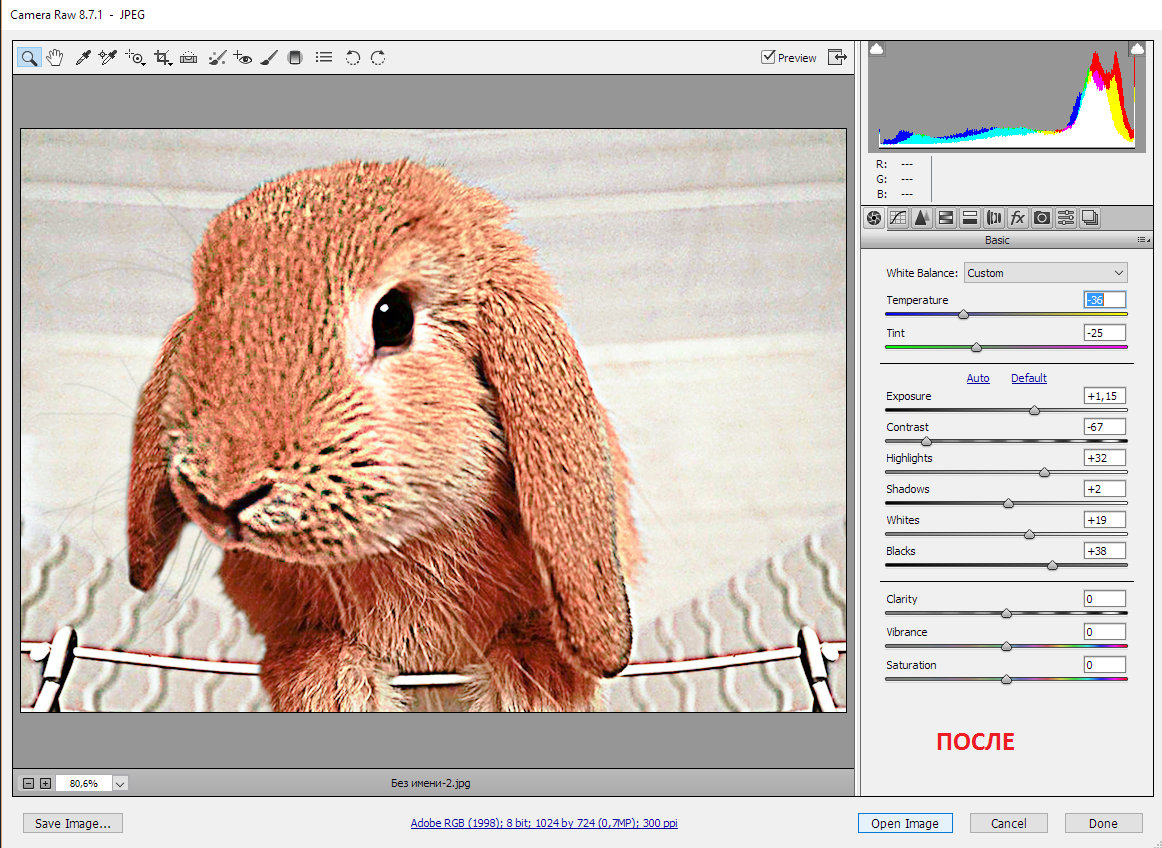This screenshot has height=848, width=1162.
Task: Select the Spot Removal tool
Action: point(216,58)
